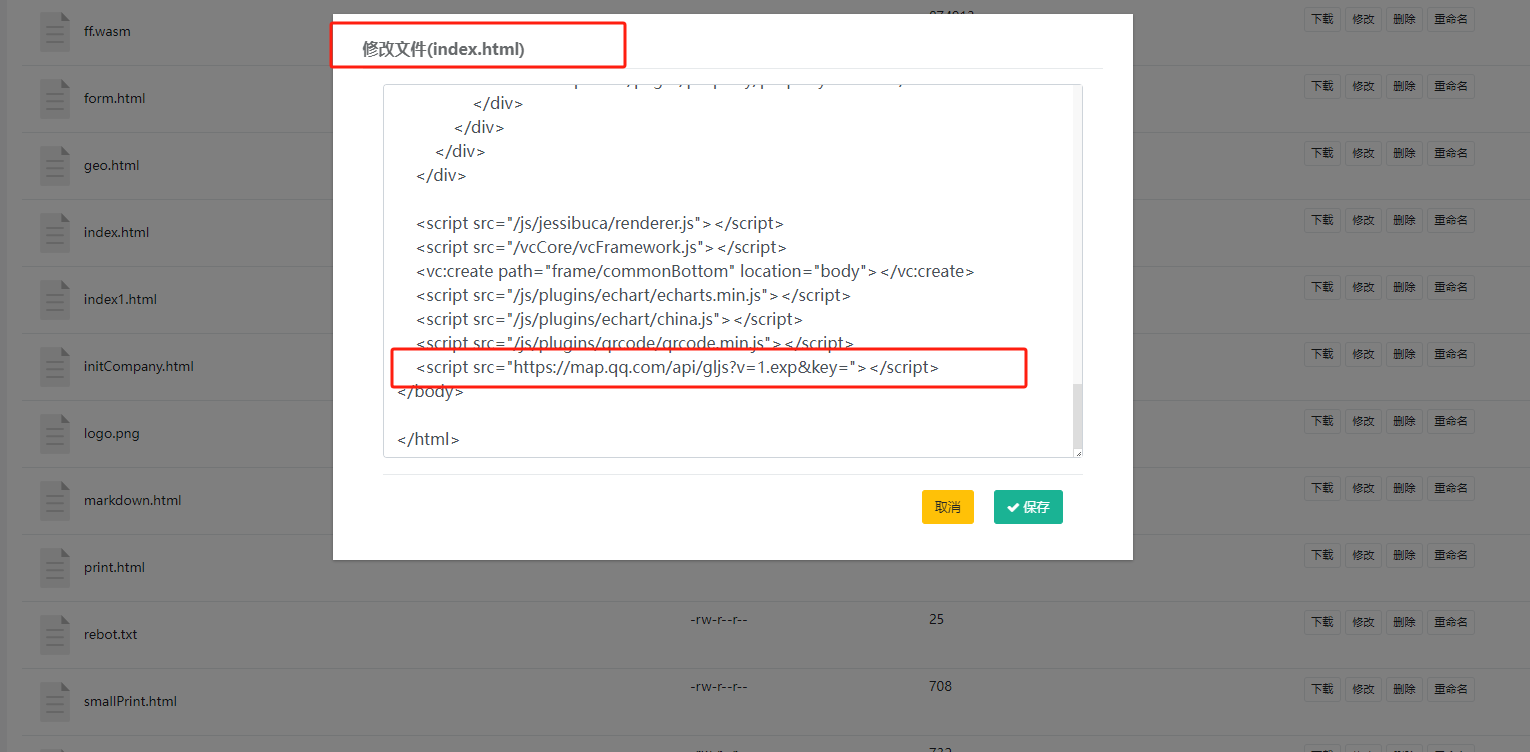The width and height of the screenshot is (1530, 752).
Task: Rename logo.png with 重命名
Action: [x=1450, y=421]
